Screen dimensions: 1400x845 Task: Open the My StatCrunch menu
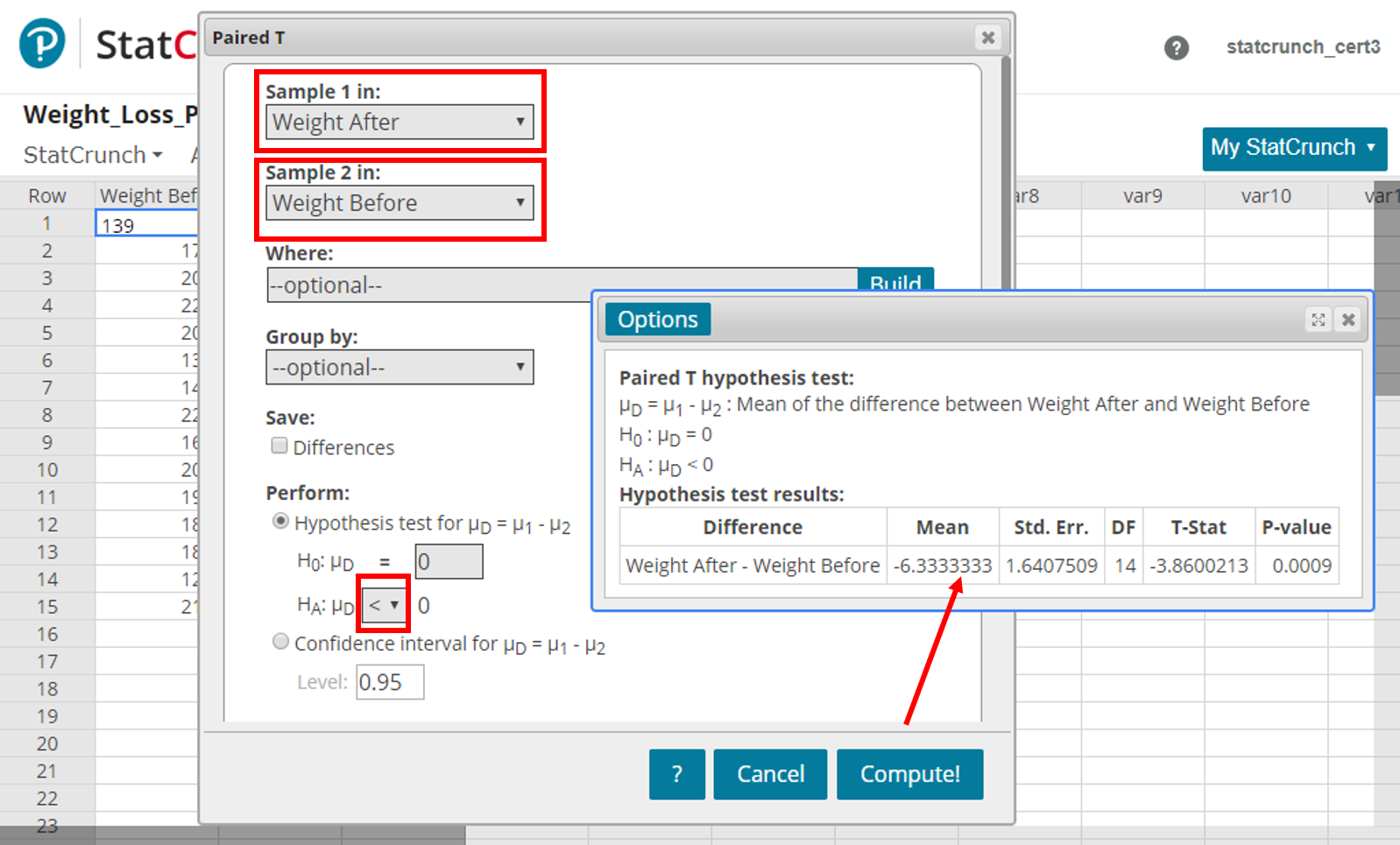[1293, 148]
